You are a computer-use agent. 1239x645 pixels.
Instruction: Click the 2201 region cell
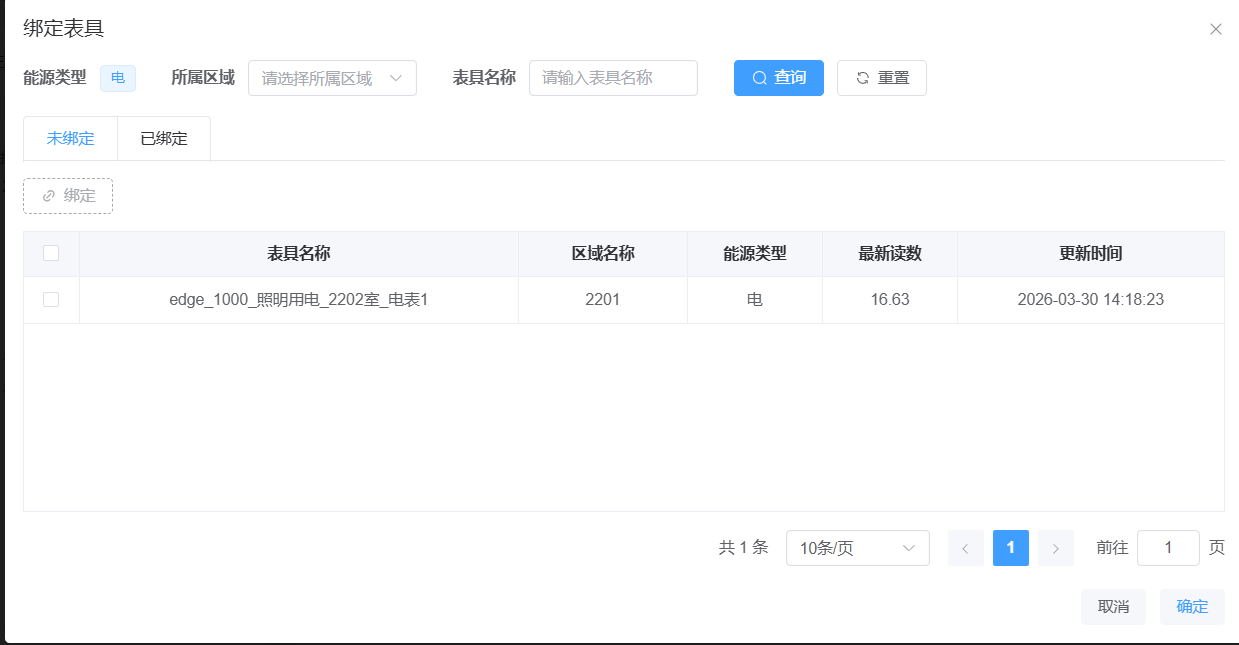click(603, 299)
